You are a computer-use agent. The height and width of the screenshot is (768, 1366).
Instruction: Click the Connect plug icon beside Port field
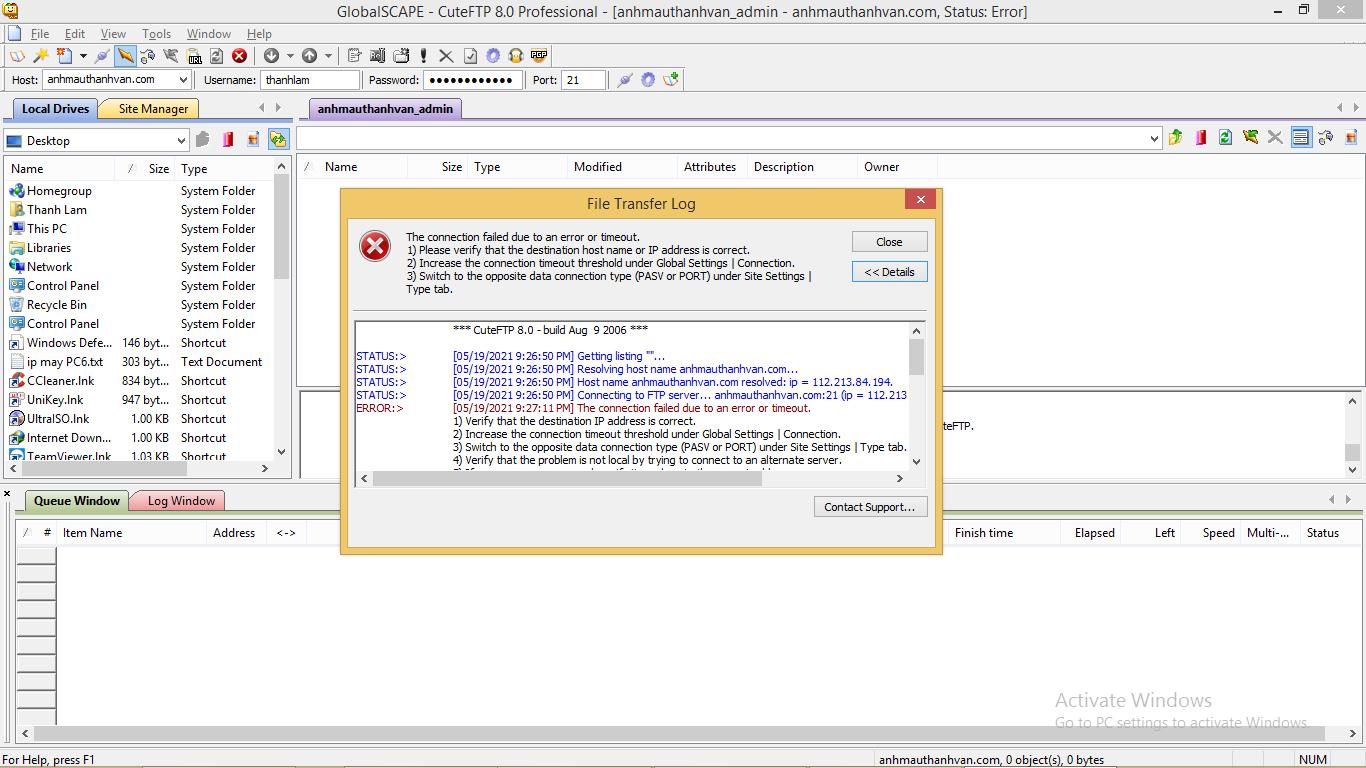point(625,80)
